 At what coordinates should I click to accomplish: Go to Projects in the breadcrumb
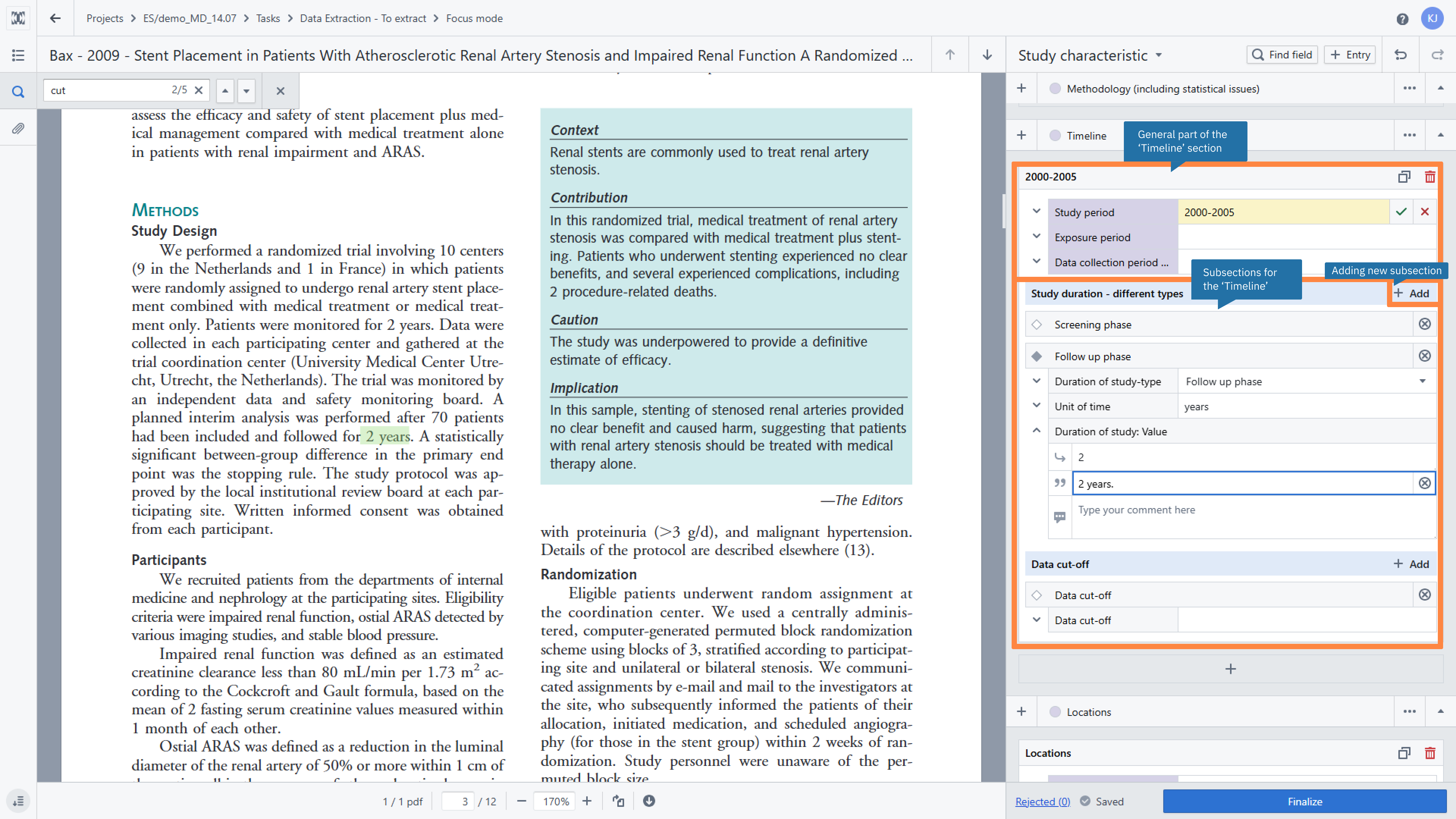[105, 18]
